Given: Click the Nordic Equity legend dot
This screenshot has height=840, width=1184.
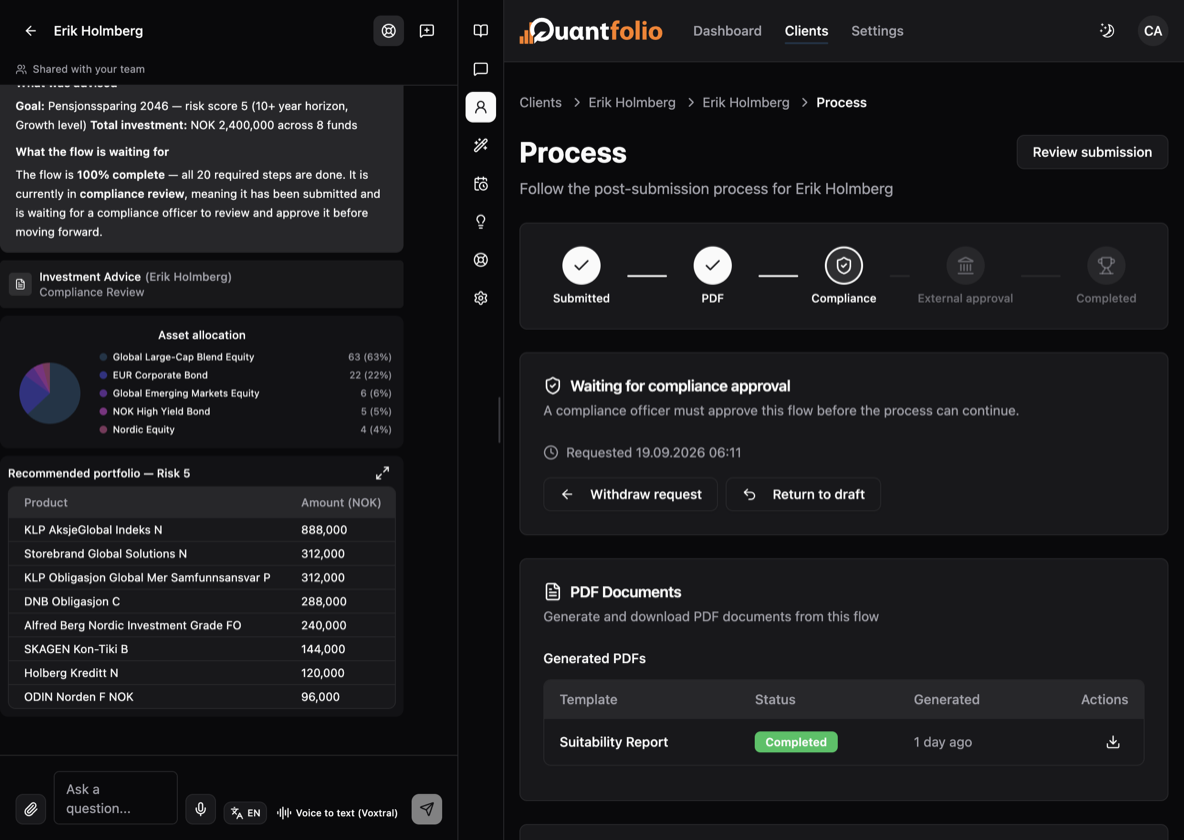Looking at the screenshot, I should tap(103, 429).
